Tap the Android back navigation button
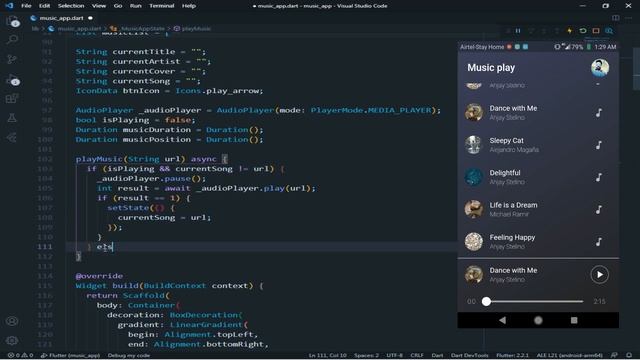Image resolution: width=640 pixels, height=360 pixels. pos(502,320)
